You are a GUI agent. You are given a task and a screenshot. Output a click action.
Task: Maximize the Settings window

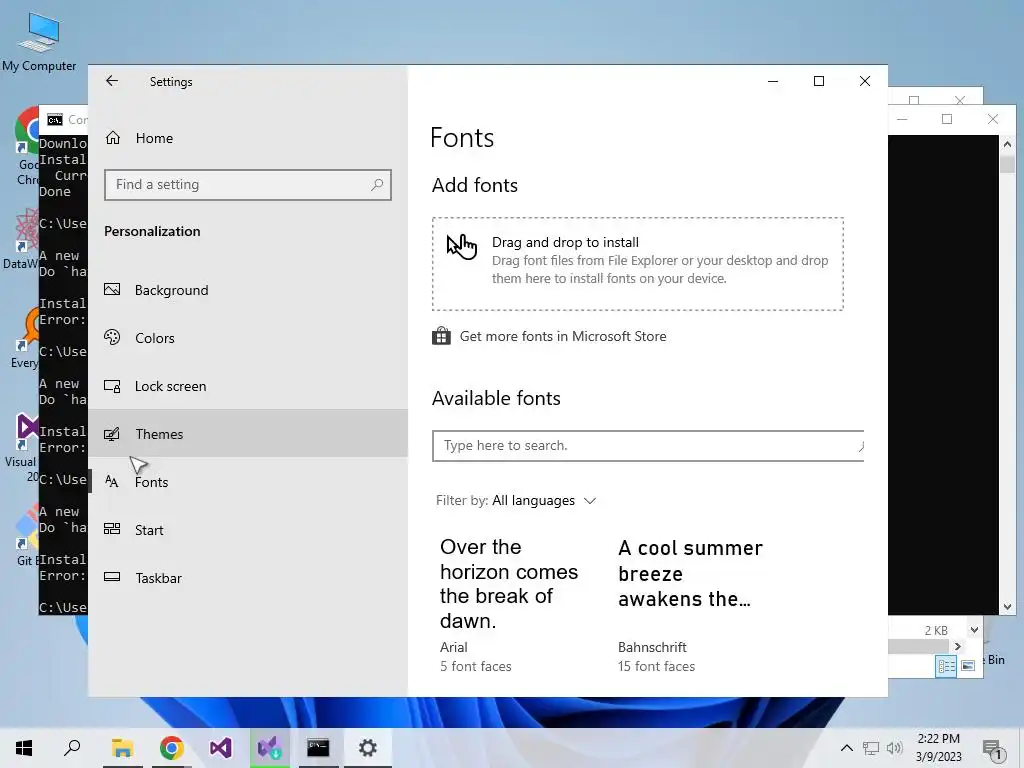pyautogui.click(x=818, y=81)
